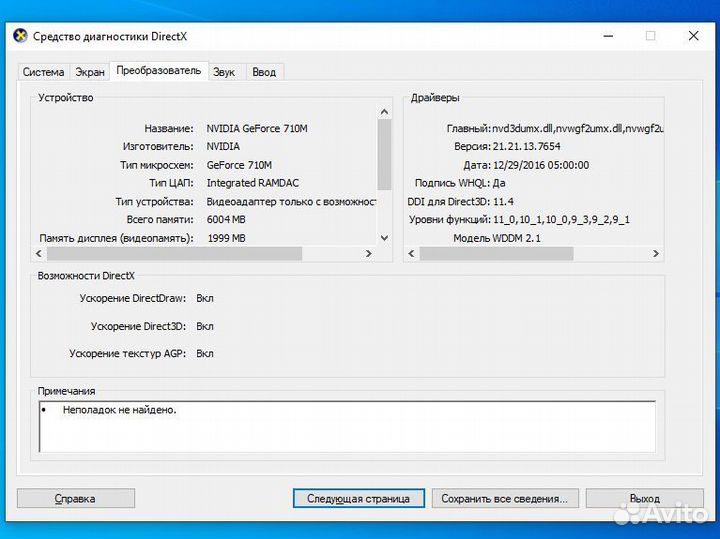Click Сохранить все сведения button
Viewport: 720px width, 539px height.
(505, 499)
